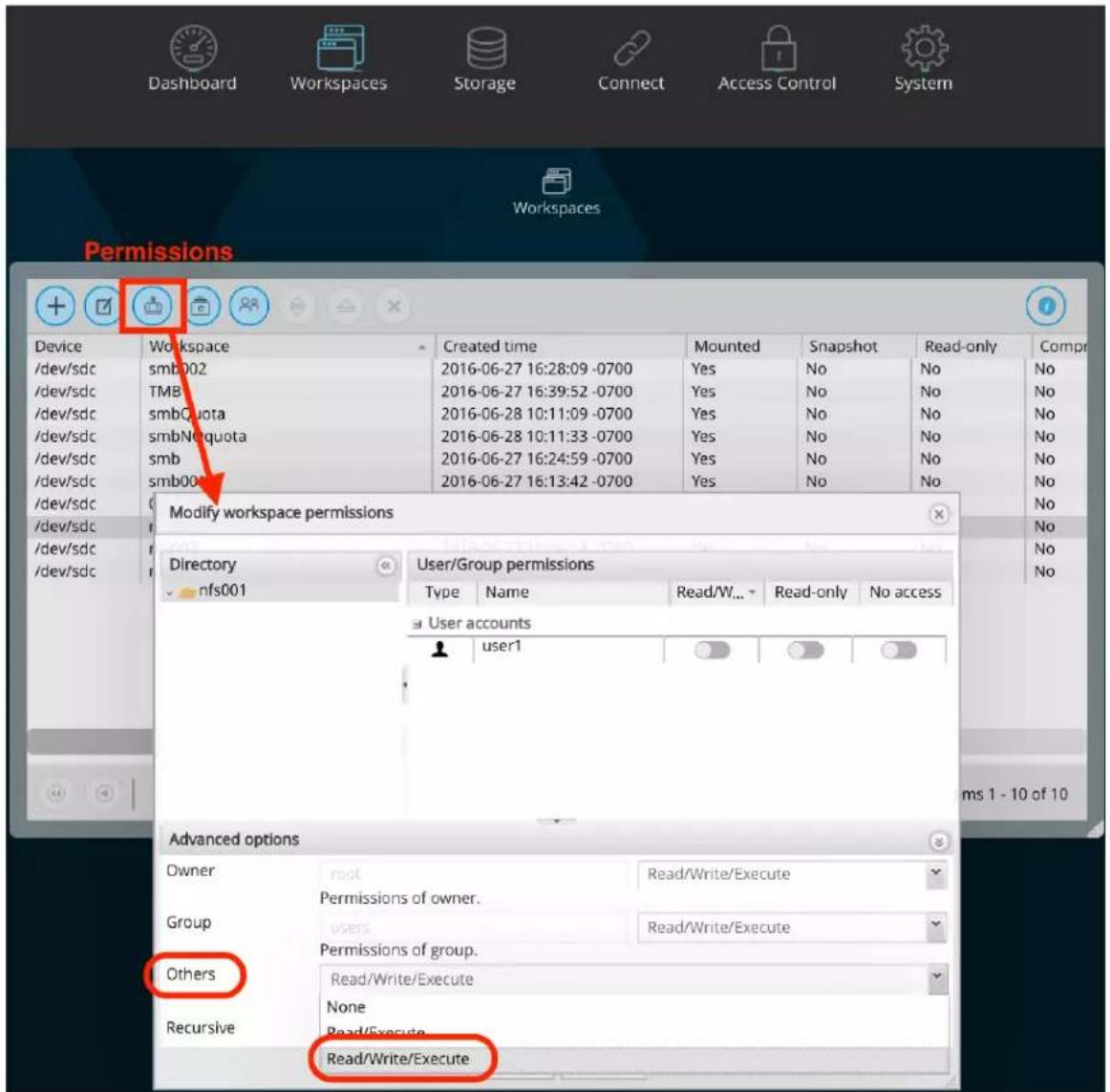The height and width of the screenshot is (1092, 1110).
Task: Select Read/Write/Execute in the dropdown list
Action: coord(634,1059)
